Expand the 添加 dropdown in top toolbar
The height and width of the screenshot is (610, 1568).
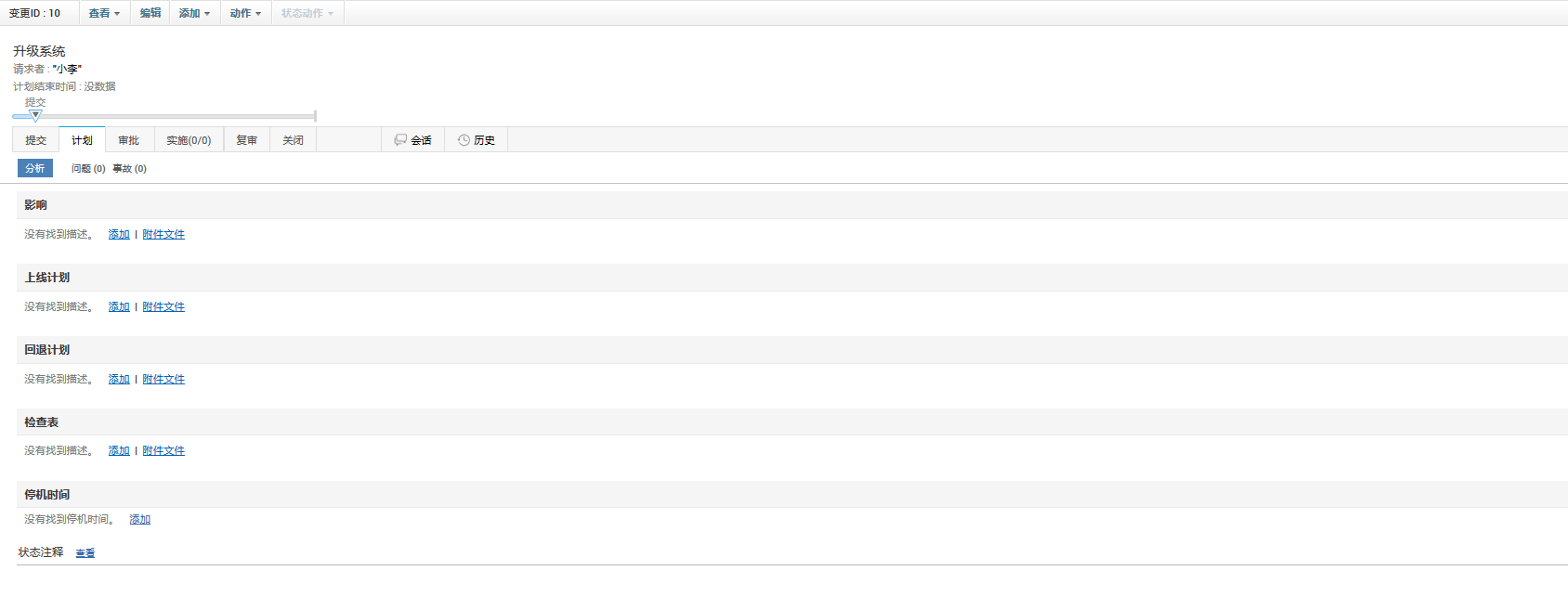tap(194, 13)
